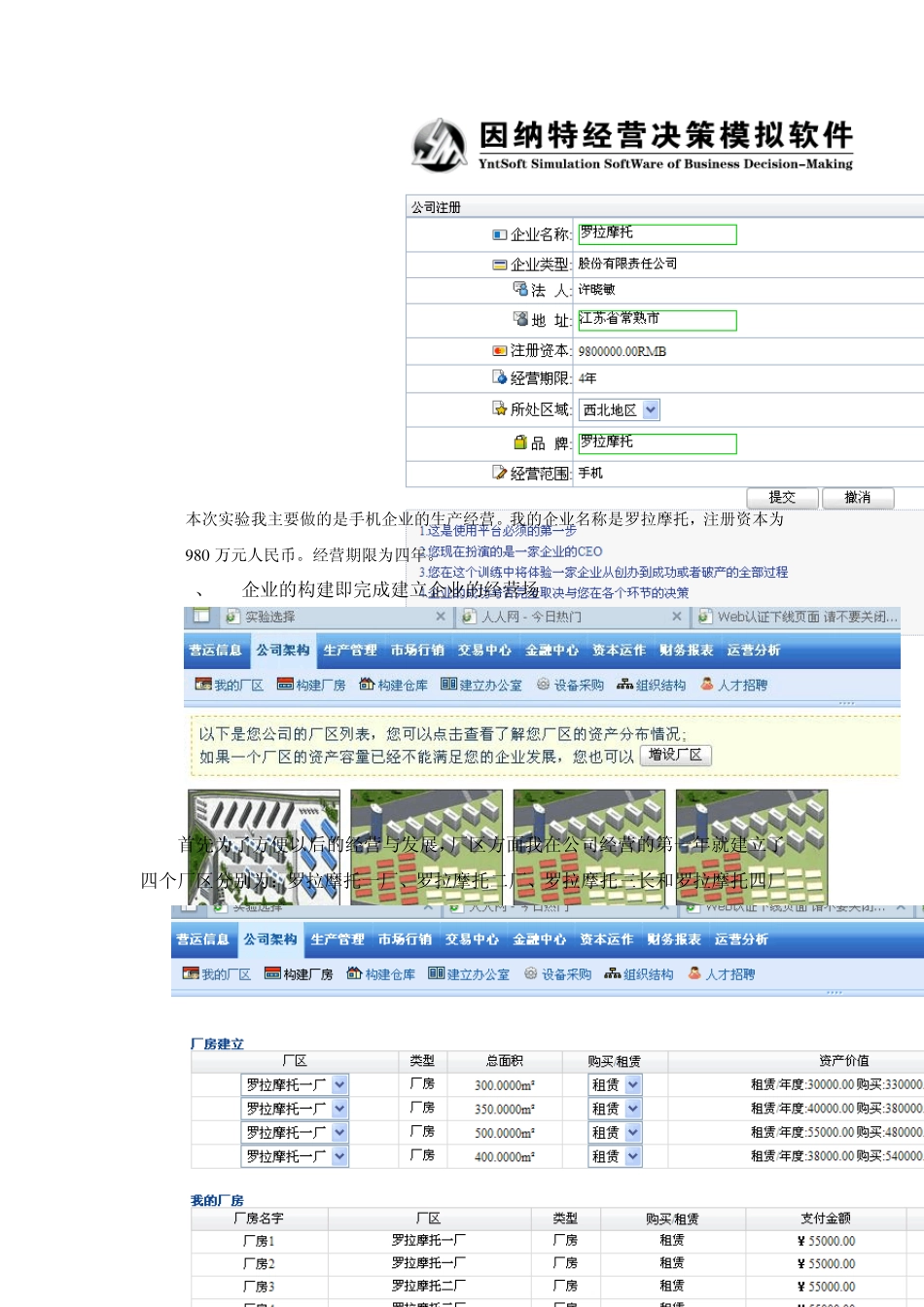Open 生产管理 in first navigation bar
This screenshot has height=1307, width=924.
350,651
